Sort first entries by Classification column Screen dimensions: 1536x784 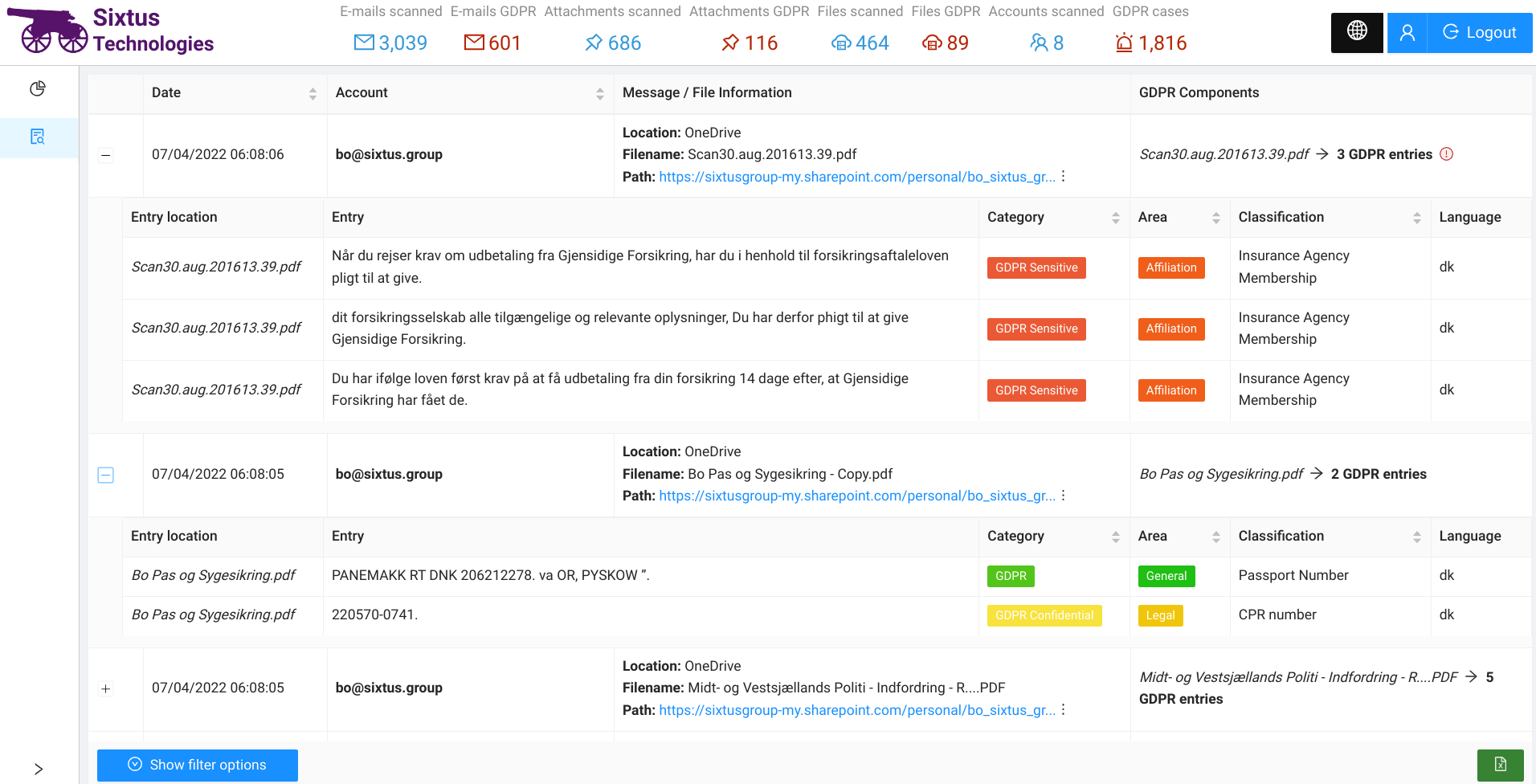[1416, 218]
